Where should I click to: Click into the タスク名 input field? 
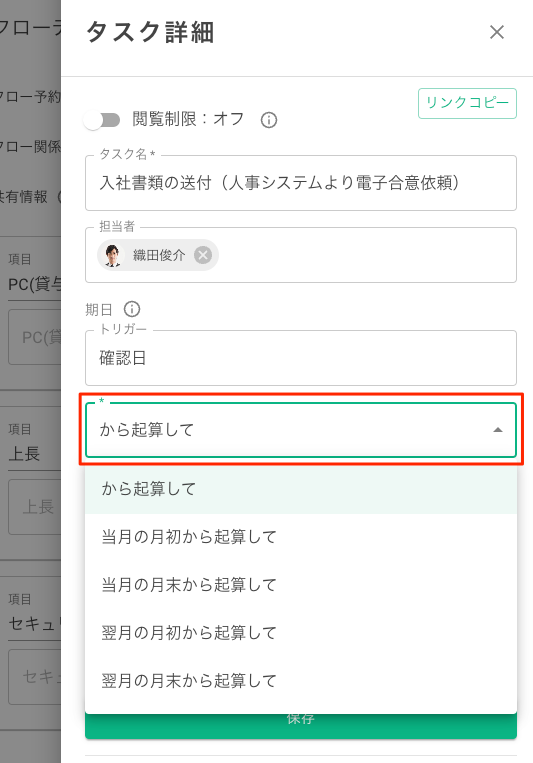coord(300,183)
